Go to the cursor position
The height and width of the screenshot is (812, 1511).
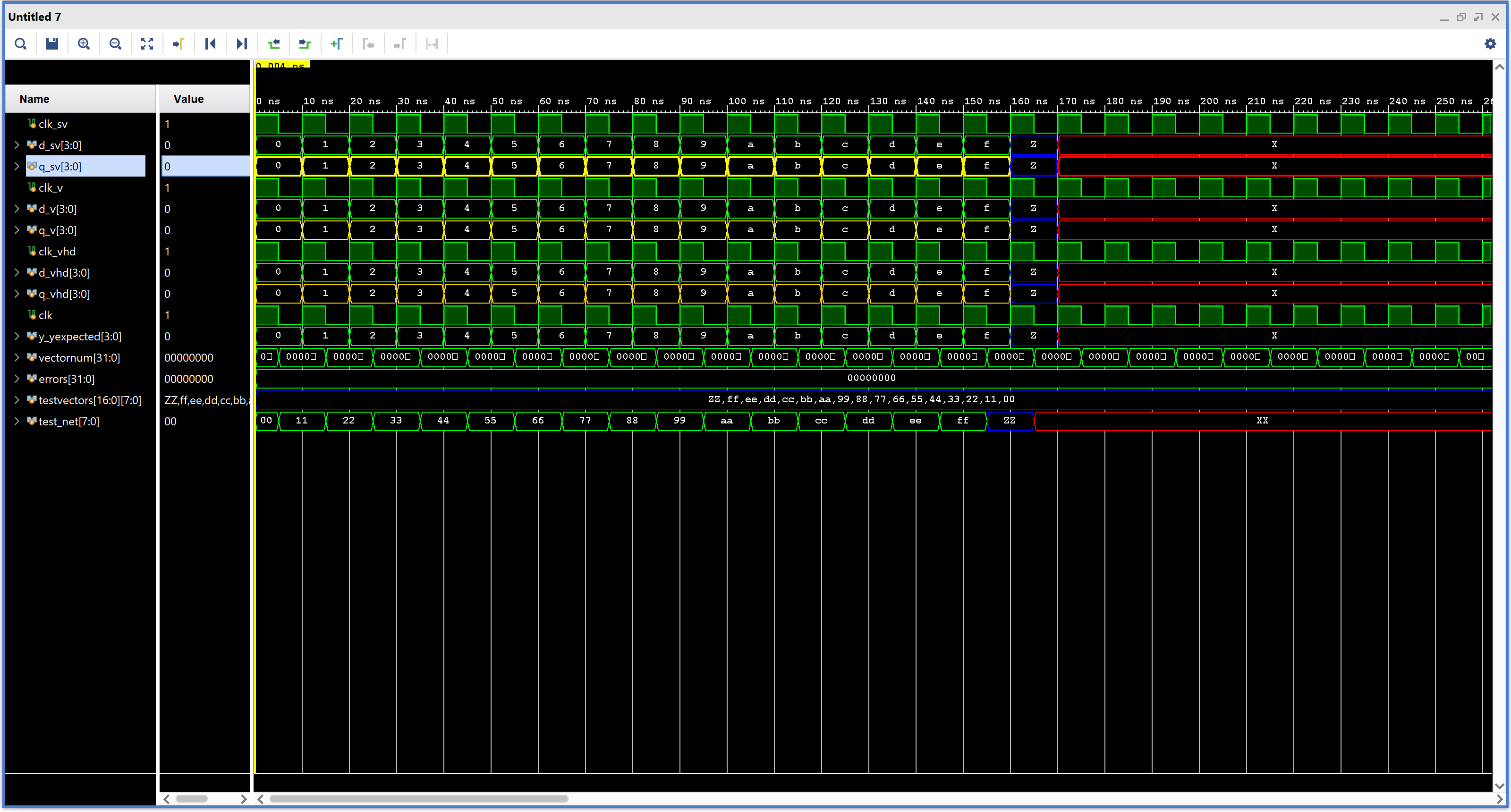click(179, 44)
